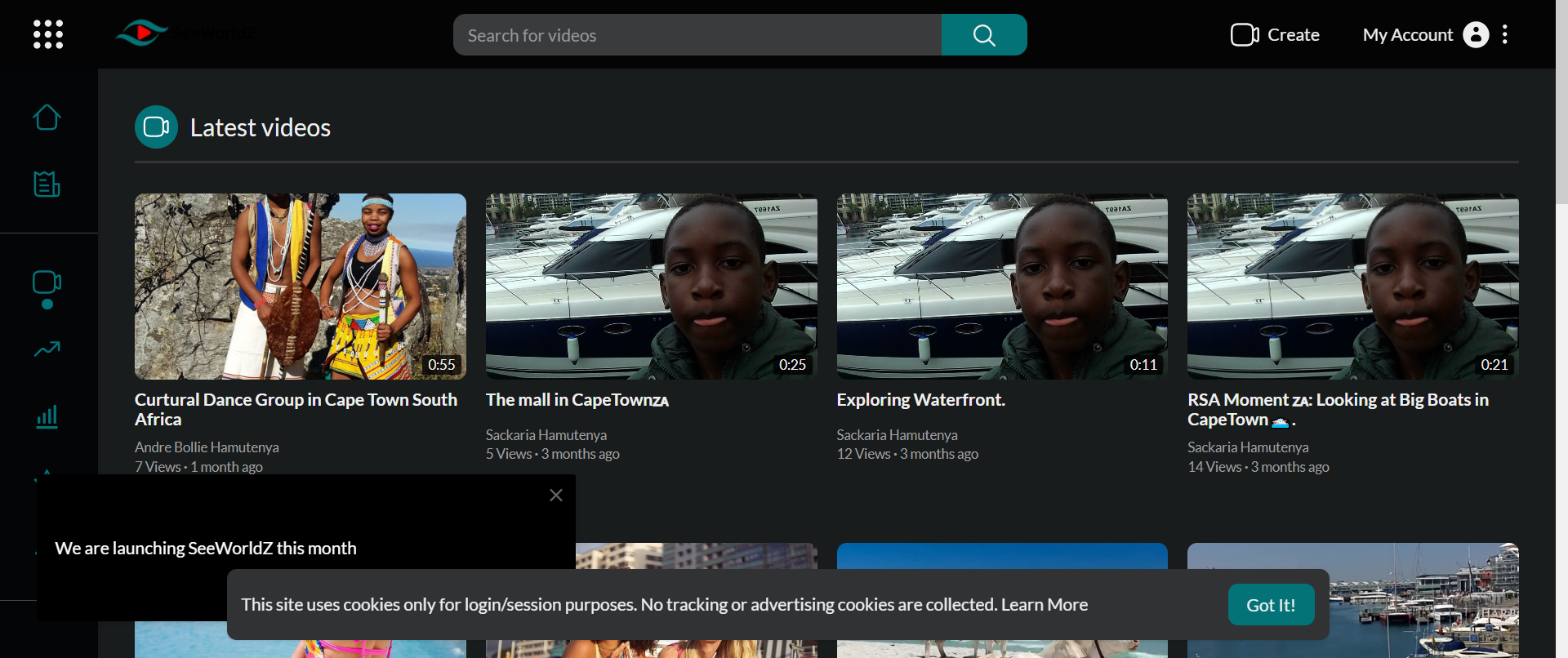Open the three-dot more options menu
The height and width of the screenshot is (658, 1568).
(x=1504, y=34)
